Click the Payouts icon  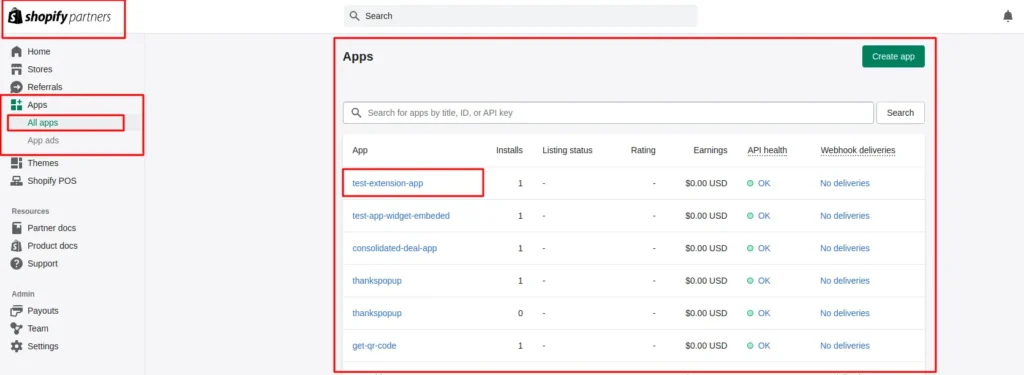[x=17, y=311]
